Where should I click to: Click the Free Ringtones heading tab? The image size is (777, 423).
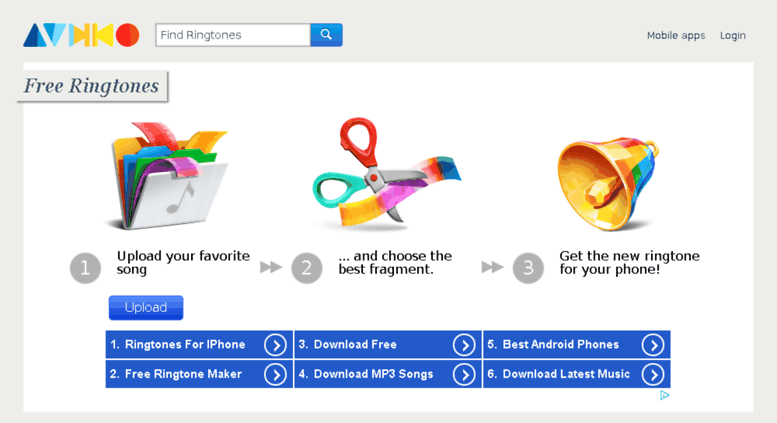pos(92,86)
